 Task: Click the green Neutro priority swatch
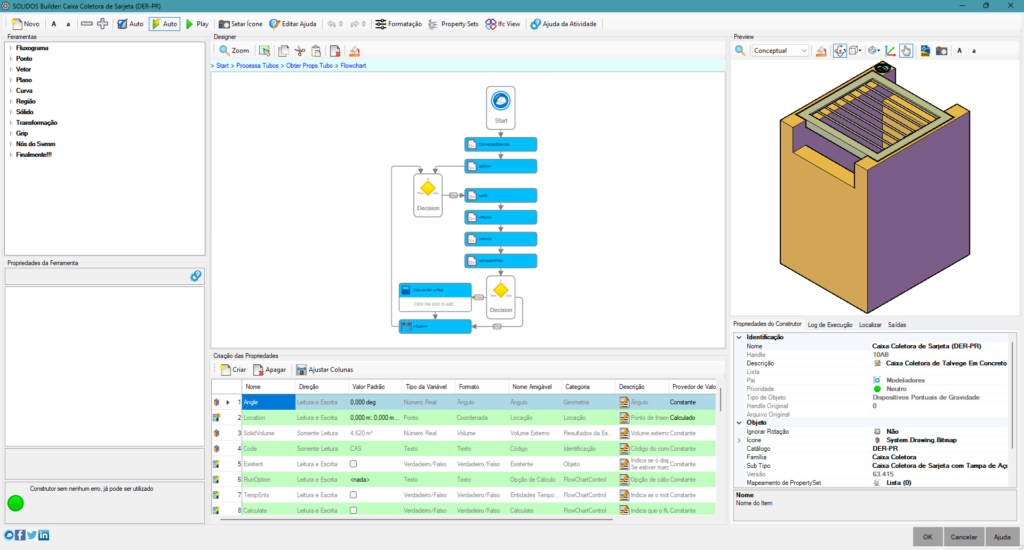pos(877,388)
